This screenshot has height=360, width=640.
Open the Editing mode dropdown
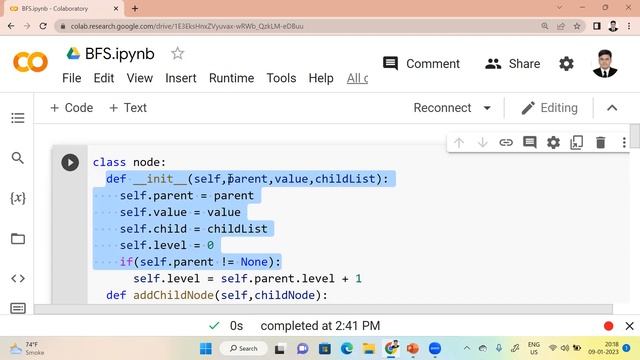[x=549, y=108]
